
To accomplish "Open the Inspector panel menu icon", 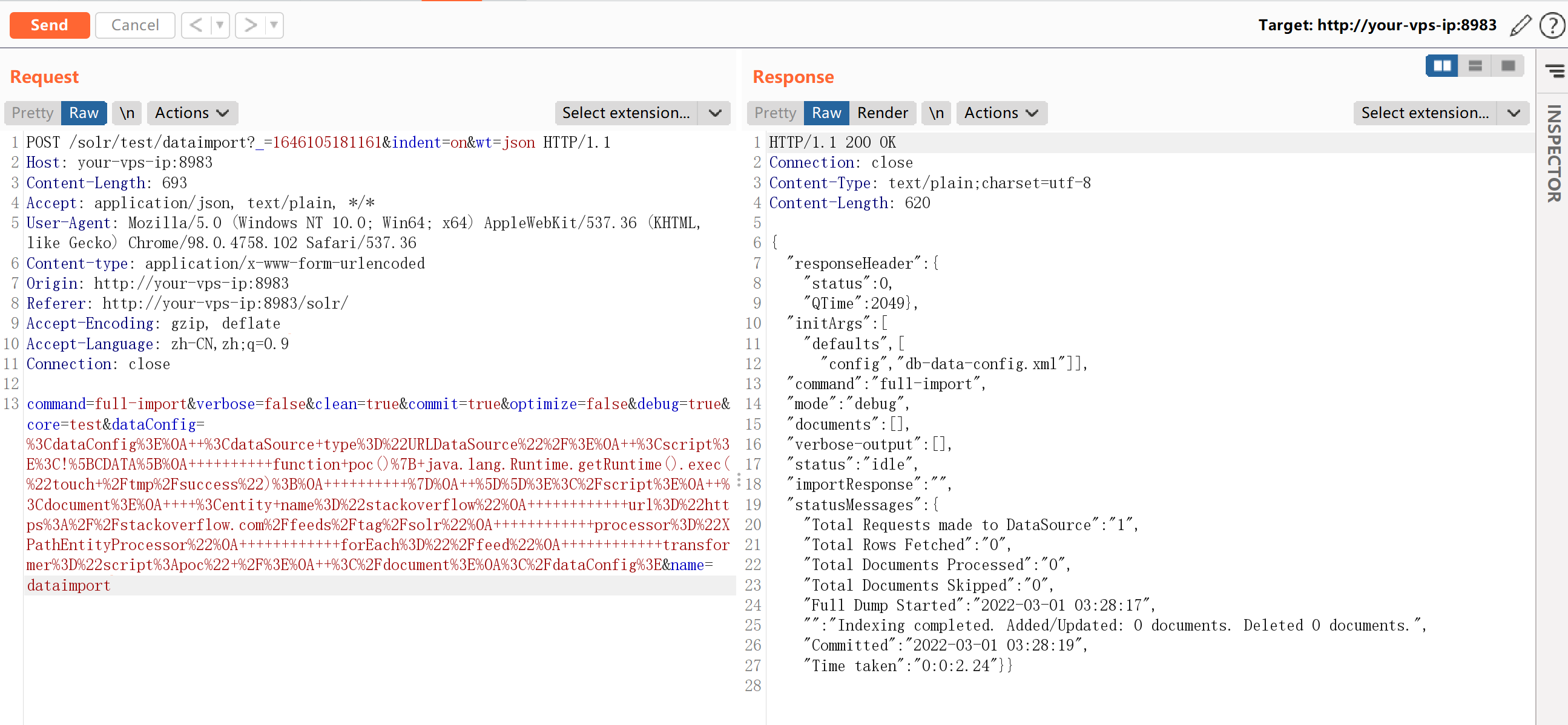I will pyautogui.click(x=1555, y=71).
